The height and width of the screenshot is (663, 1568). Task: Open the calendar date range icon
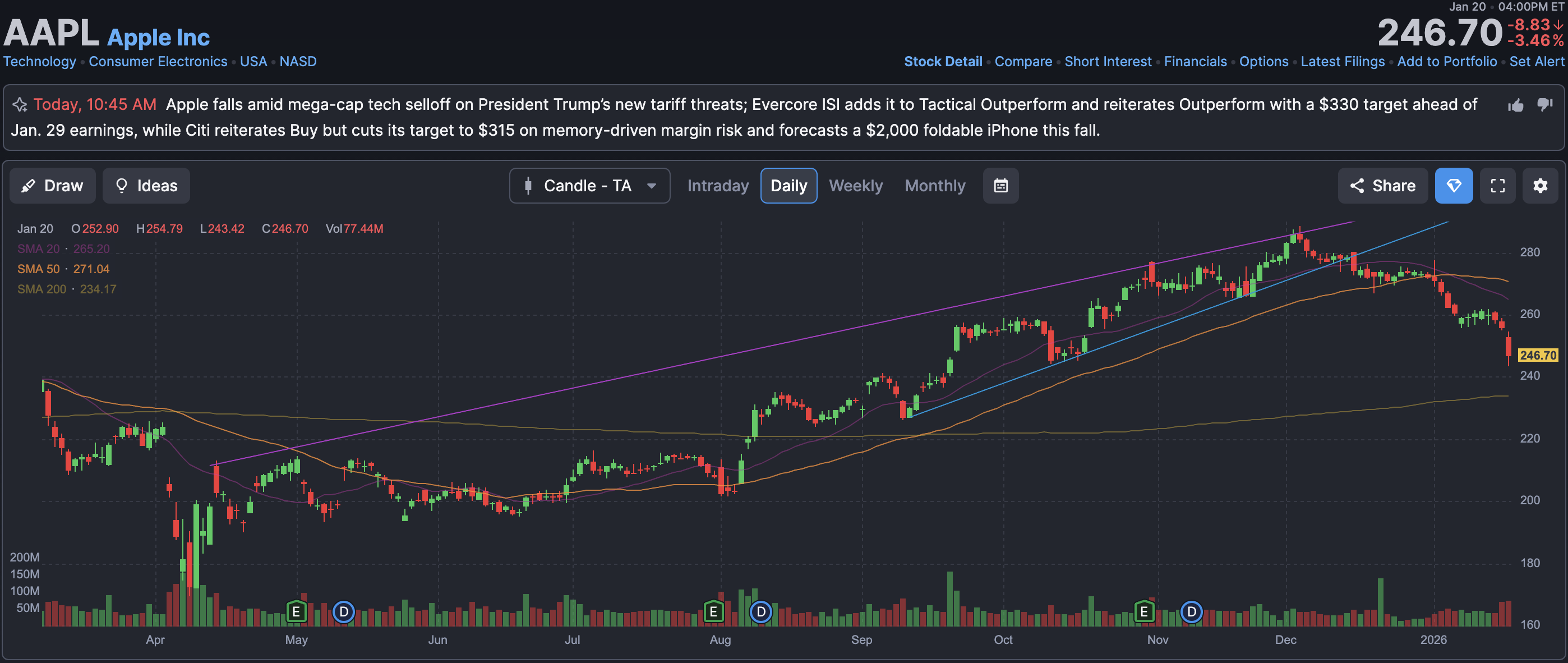[x=1000, y=186]
